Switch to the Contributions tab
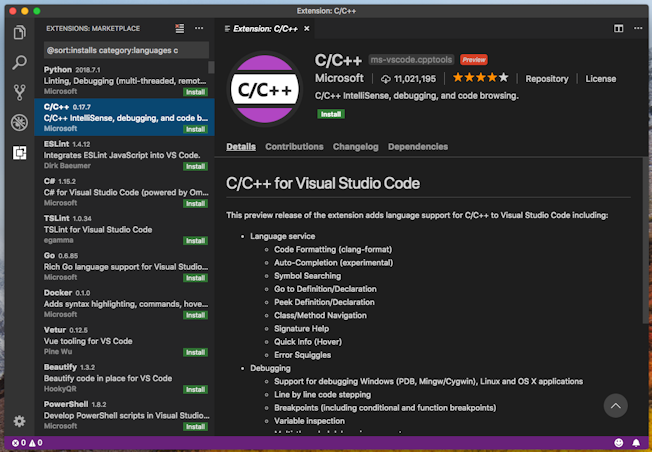Screen dimensions: 652x452 294,147
